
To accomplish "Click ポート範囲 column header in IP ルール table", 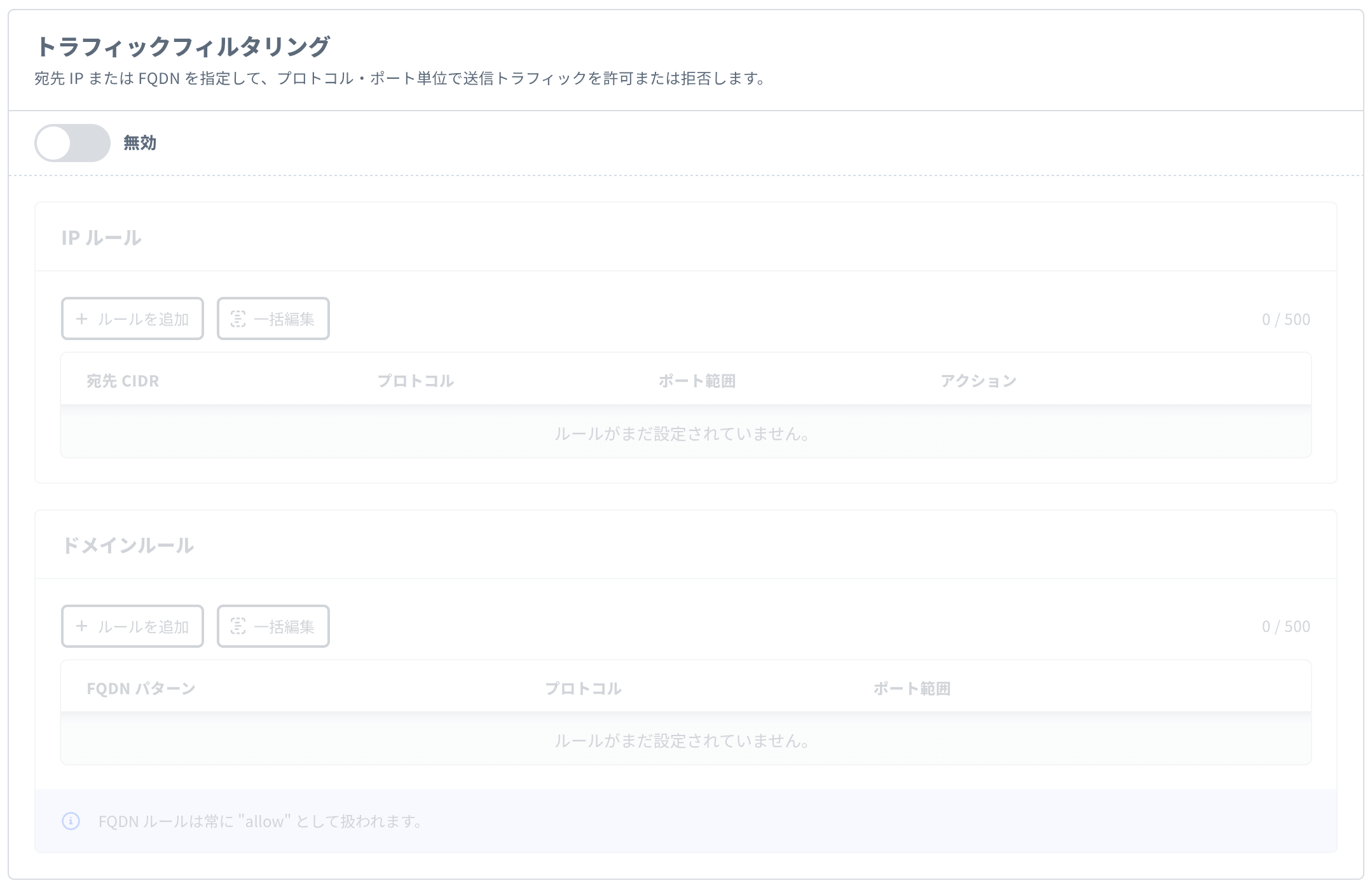I will [x=697, y=381].
